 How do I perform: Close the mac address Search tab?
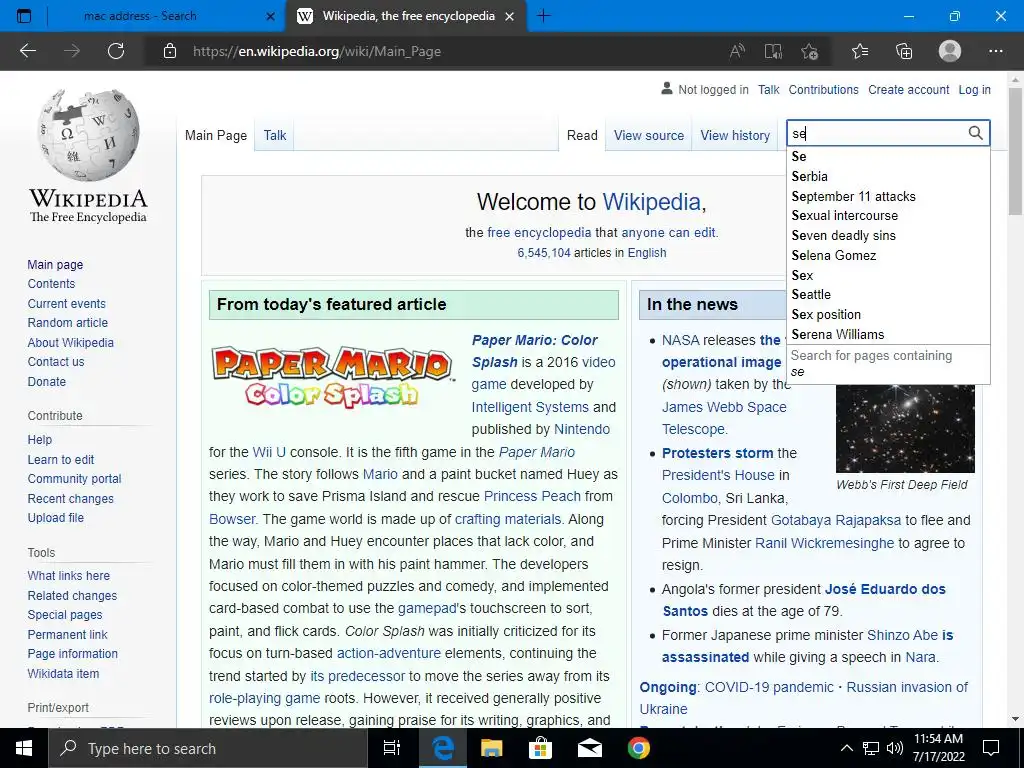(x=270, y=16)
